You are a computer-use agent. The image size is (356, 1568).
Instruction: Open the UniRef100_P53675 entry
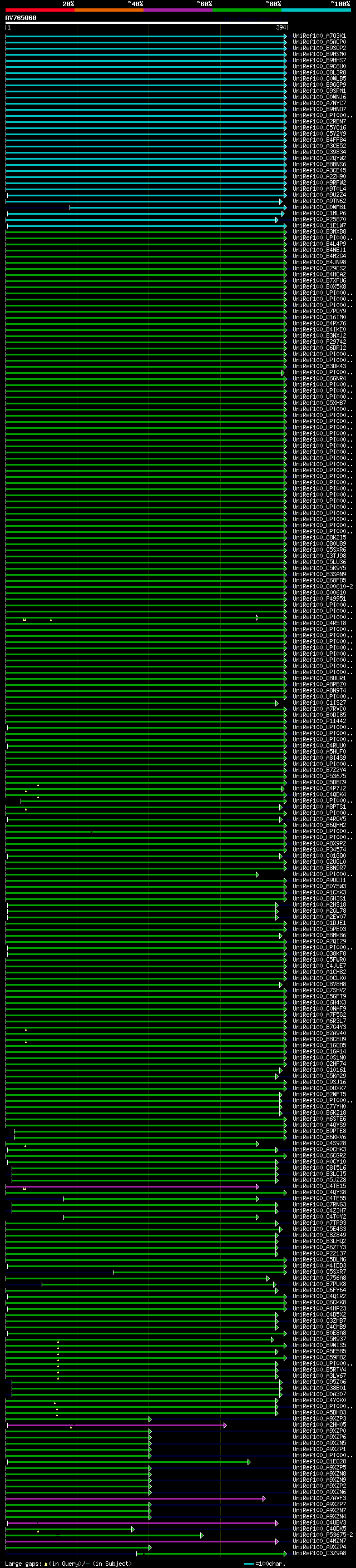(319, 776)
